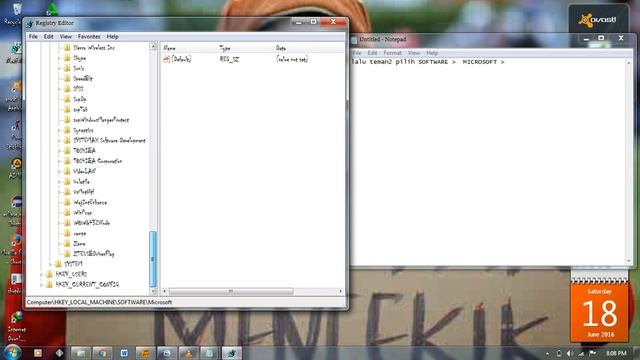Expand the HKEY_CURRENT_CONFIG hive
This screenshot has width=640, height=360.
click(x=41, y=284)
